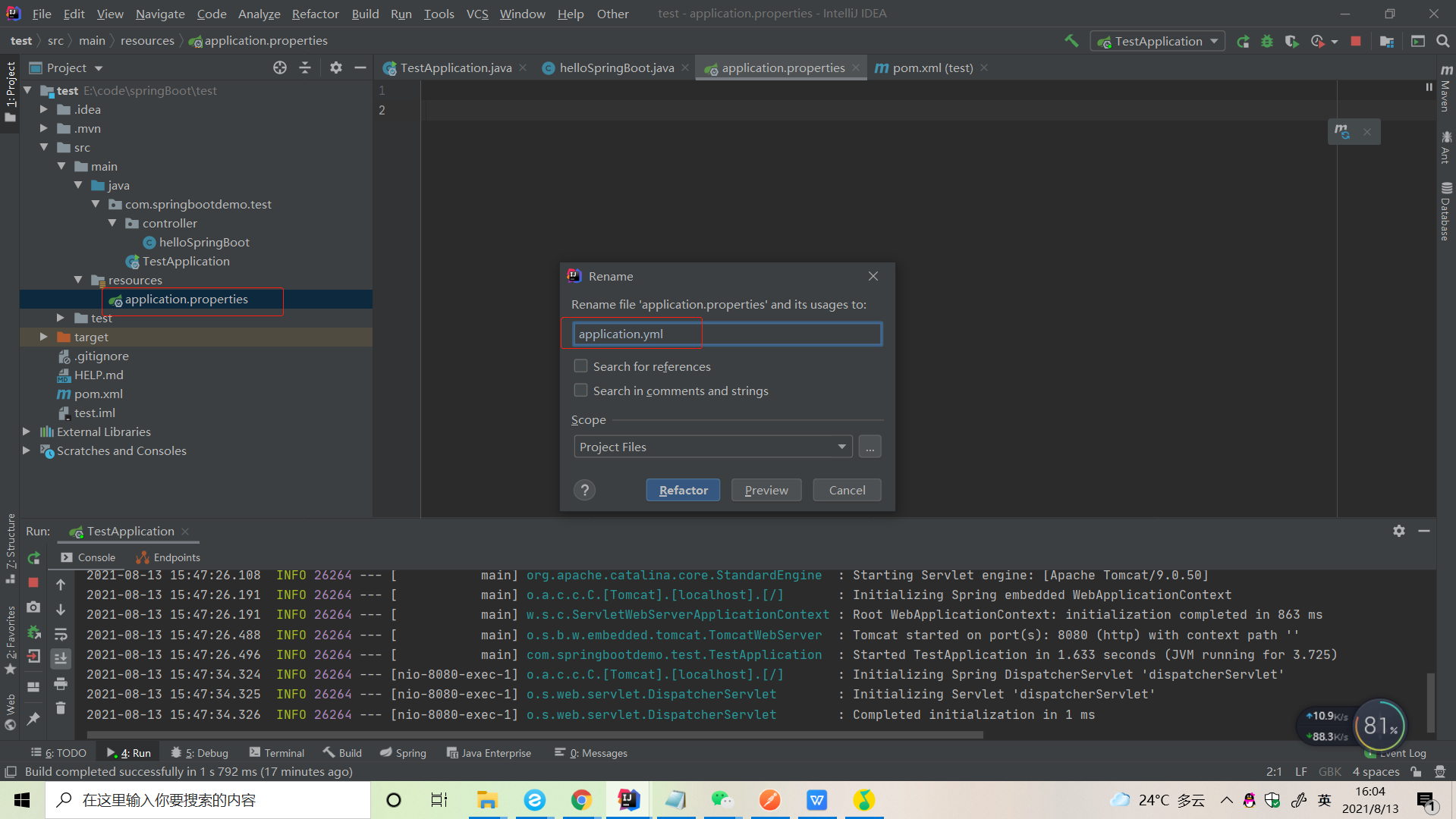Viewport: 1456px width, 819px height.
Task: Dump threads camera icon
Action: tap(33, 607)
